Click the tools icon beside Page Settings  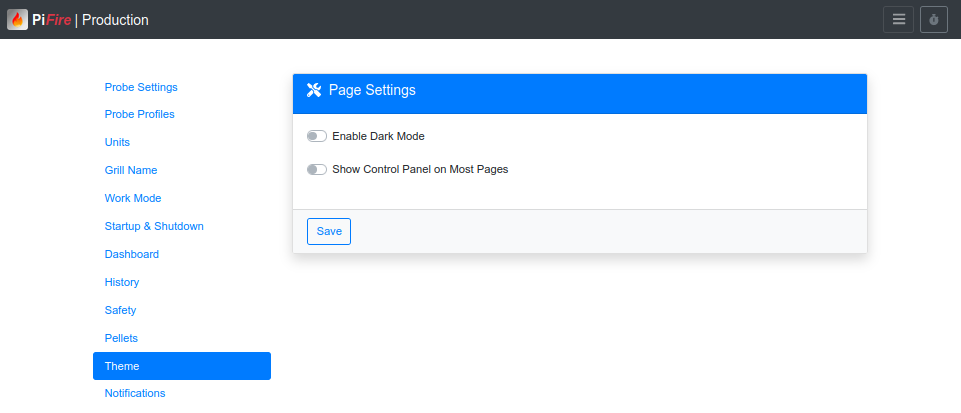click(x=314, y=90)
